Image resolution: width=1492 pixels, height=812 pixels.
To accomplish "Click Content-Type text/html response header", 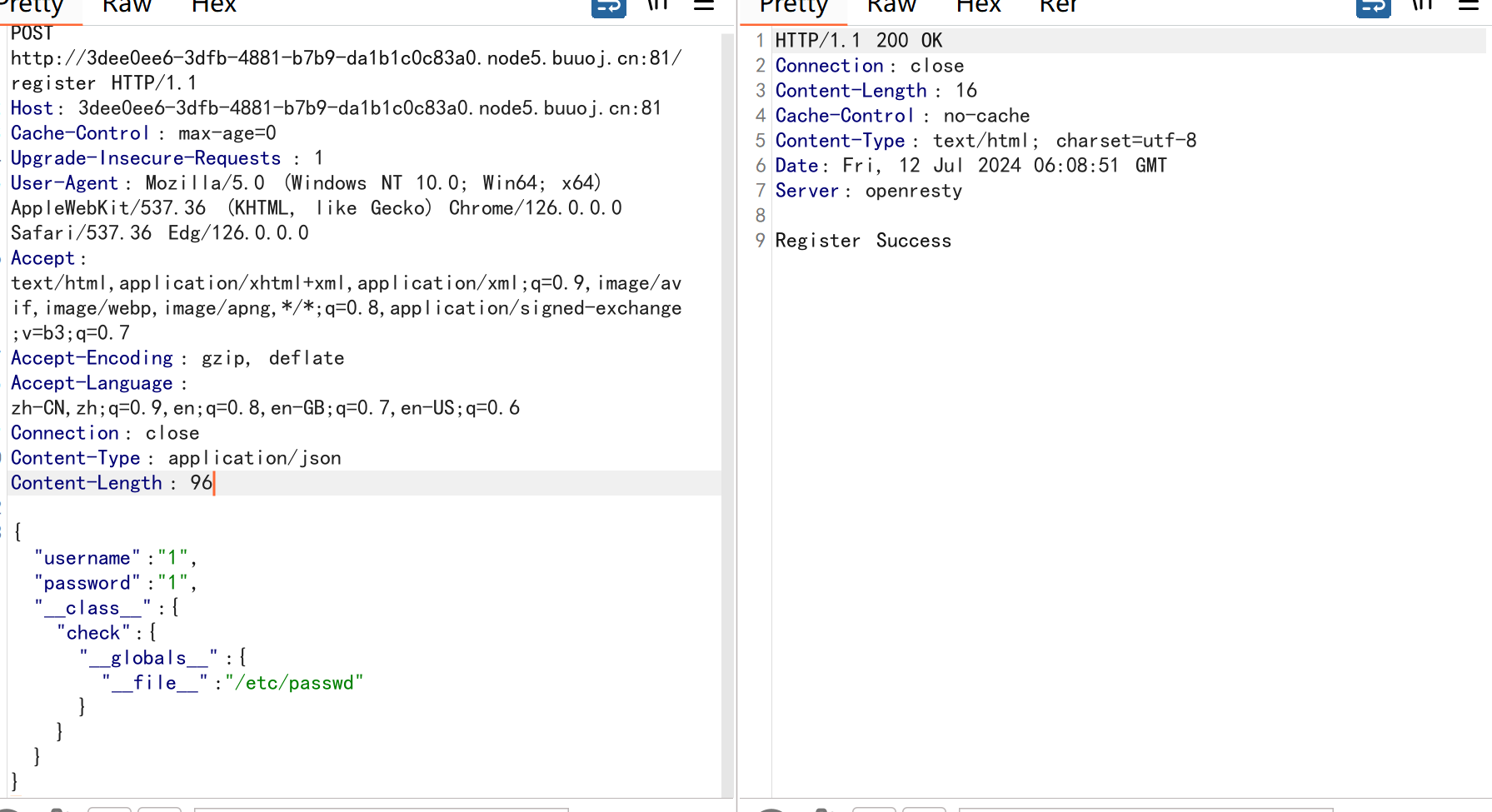I will coord(986,140).
